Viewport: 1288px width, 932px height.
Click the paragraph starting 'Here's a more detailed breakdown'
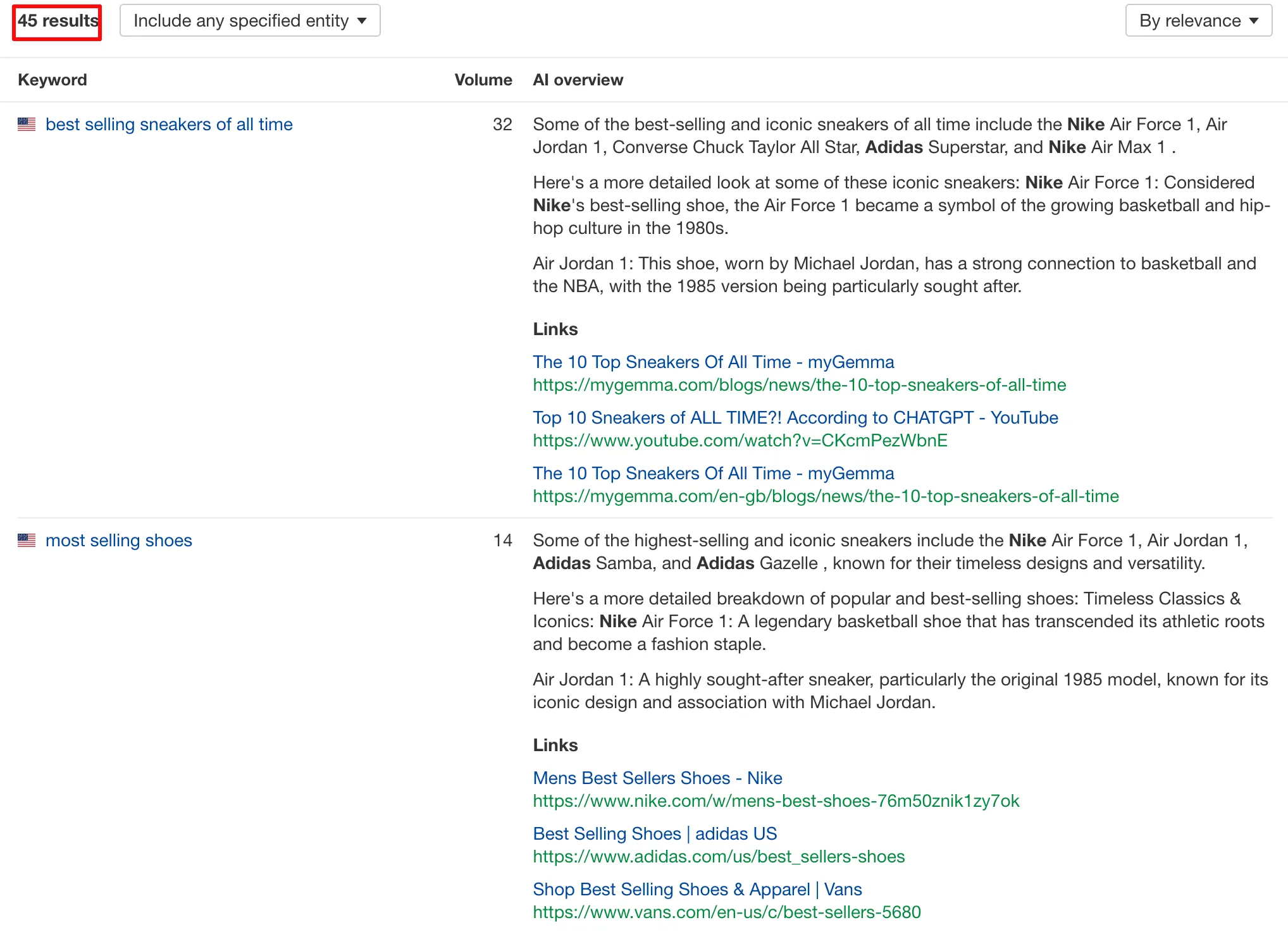pyautogui.click(x=899, y=622)
